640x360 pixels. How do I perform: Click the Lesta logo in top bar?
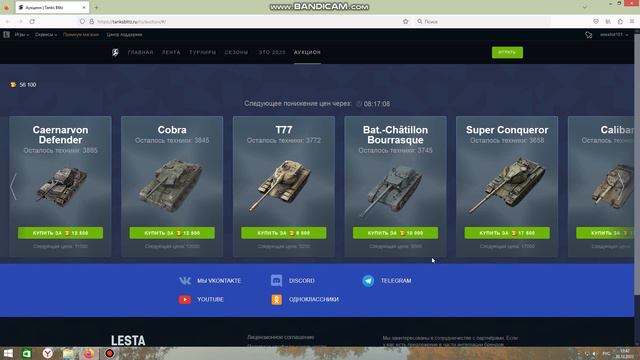pos(7,35)
